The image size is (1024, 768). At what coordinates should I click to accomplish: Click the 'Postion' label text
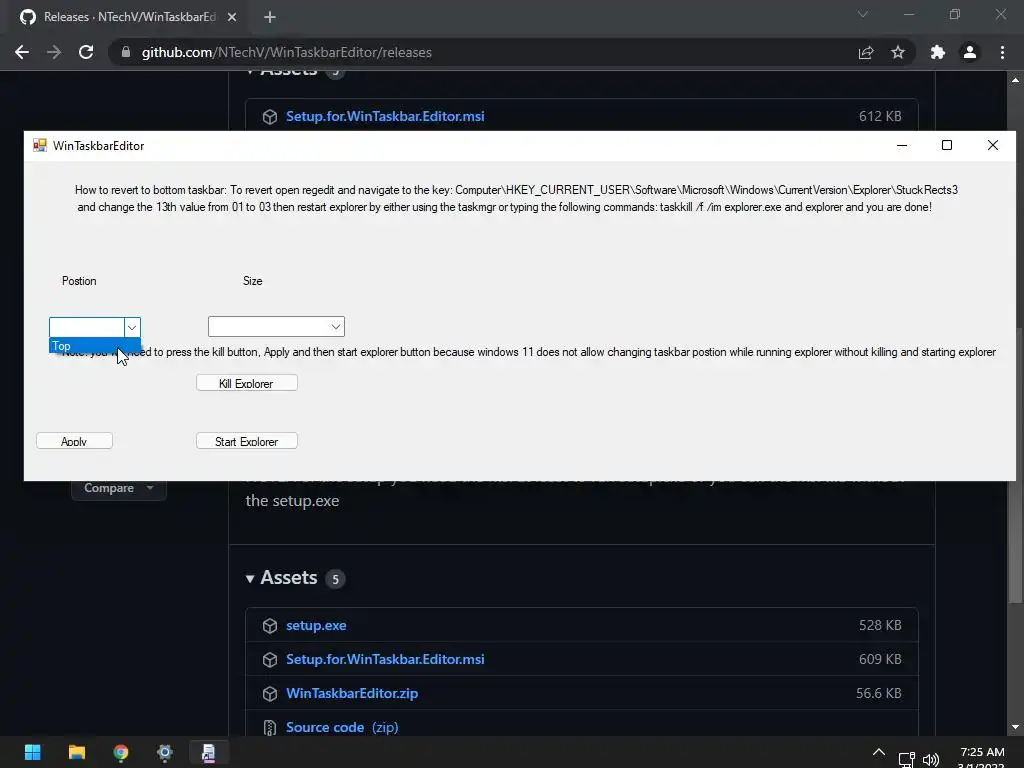click(x=79, y=281)
